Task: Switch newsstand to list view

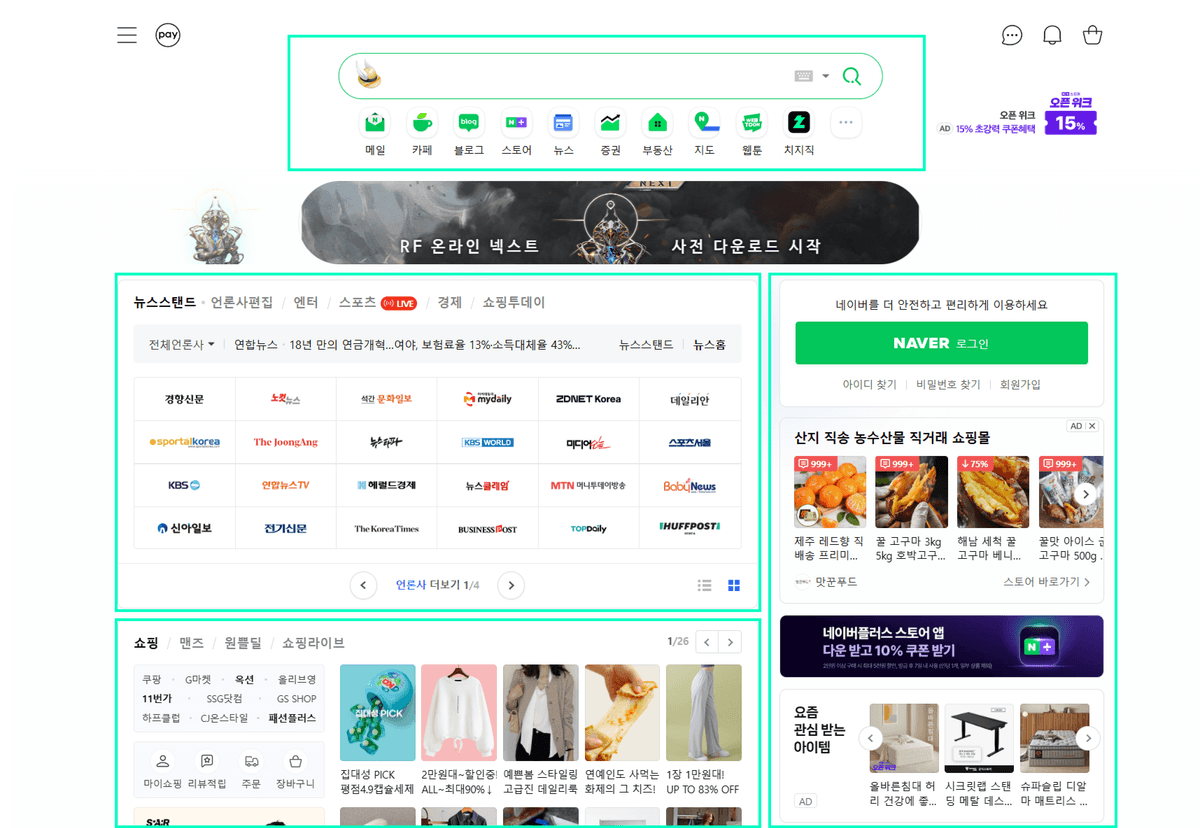Action: coord(704,585)
